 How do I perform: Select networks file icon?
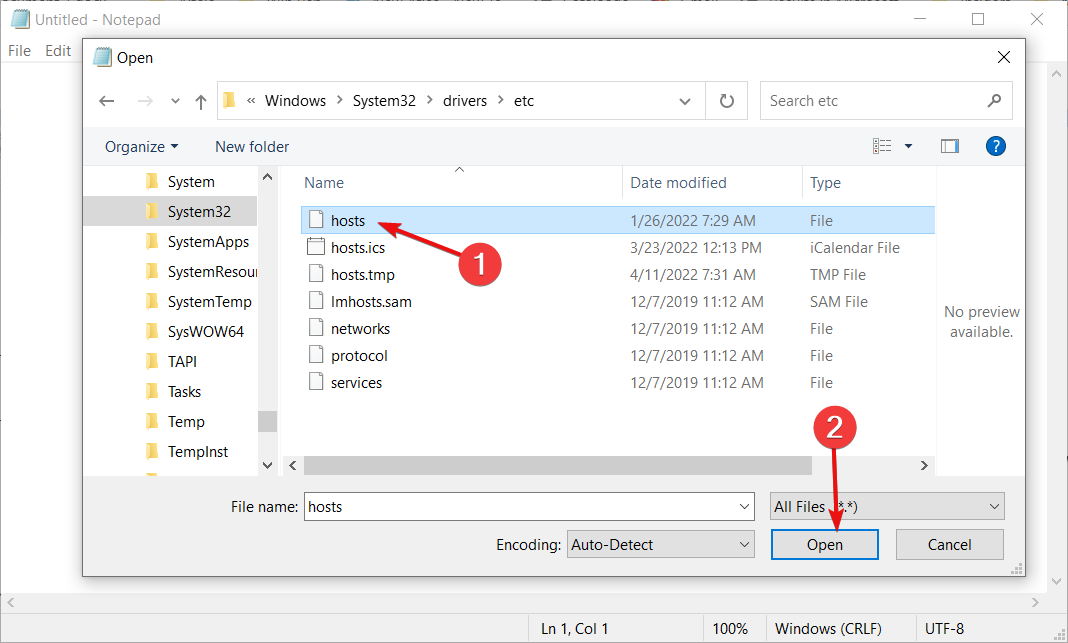point(316,328)
